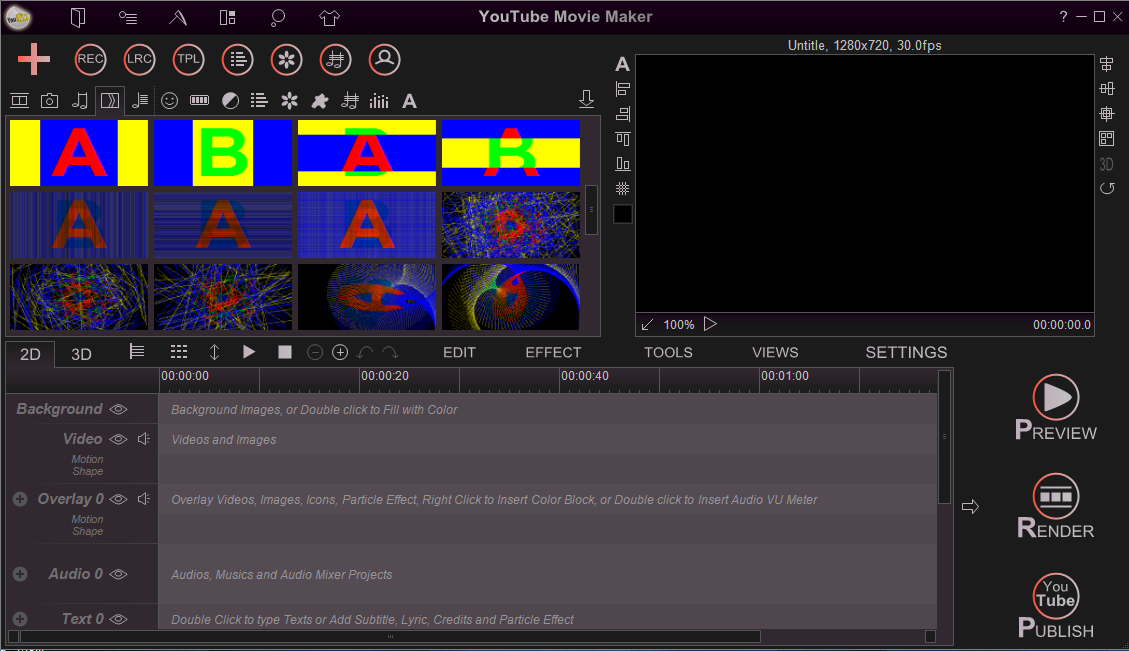Select the audio spectrum bars tab
Screen dimensions: 1129x651
click(379, 101)
